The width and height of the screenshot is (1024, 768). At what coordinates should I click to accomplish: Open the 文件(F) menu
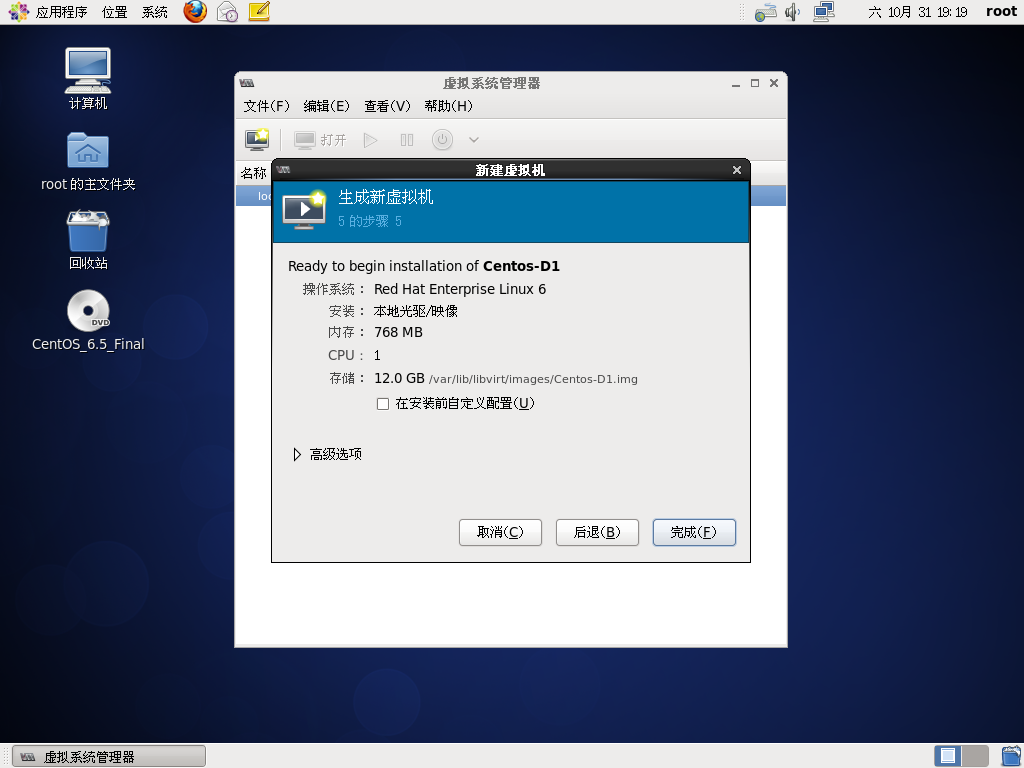coord(266,106)
